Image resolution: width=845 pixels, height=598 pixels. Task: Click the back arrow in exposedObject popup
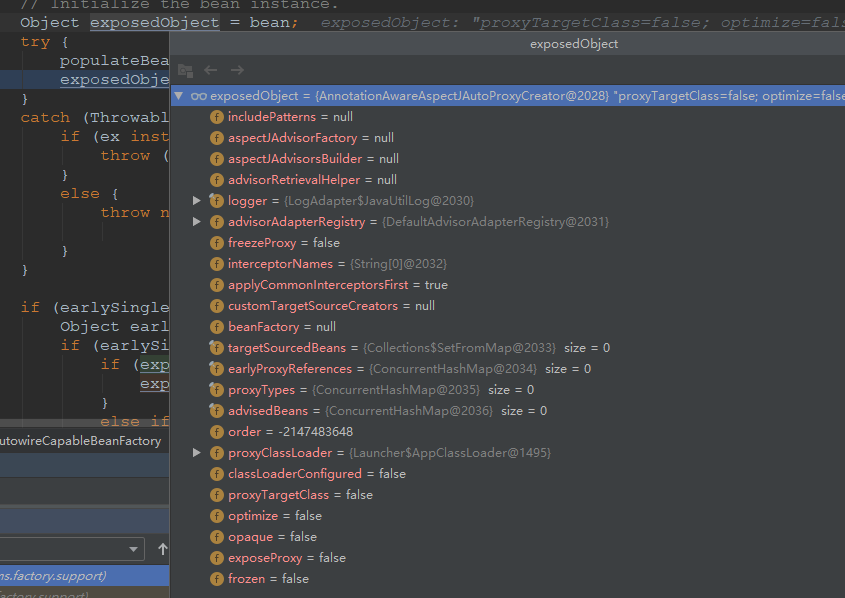[x=211, y=70]
